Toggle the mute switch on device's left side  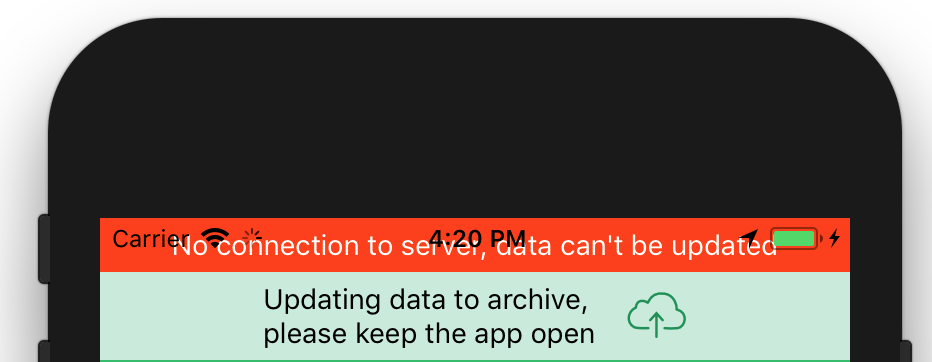(44, 248)
